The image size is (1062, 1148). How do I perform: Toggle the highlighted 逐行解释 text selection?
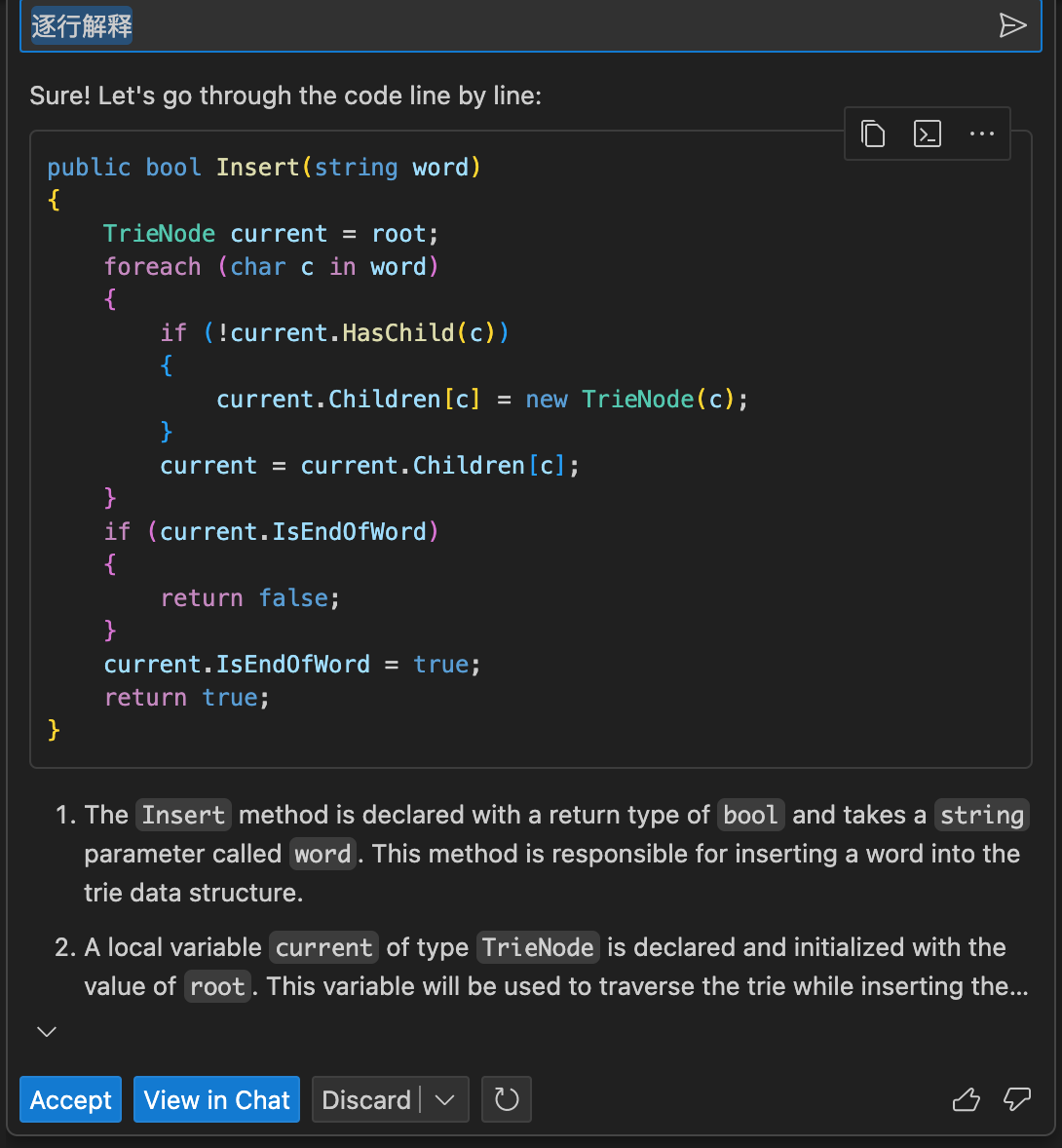(x=81, y=26)
